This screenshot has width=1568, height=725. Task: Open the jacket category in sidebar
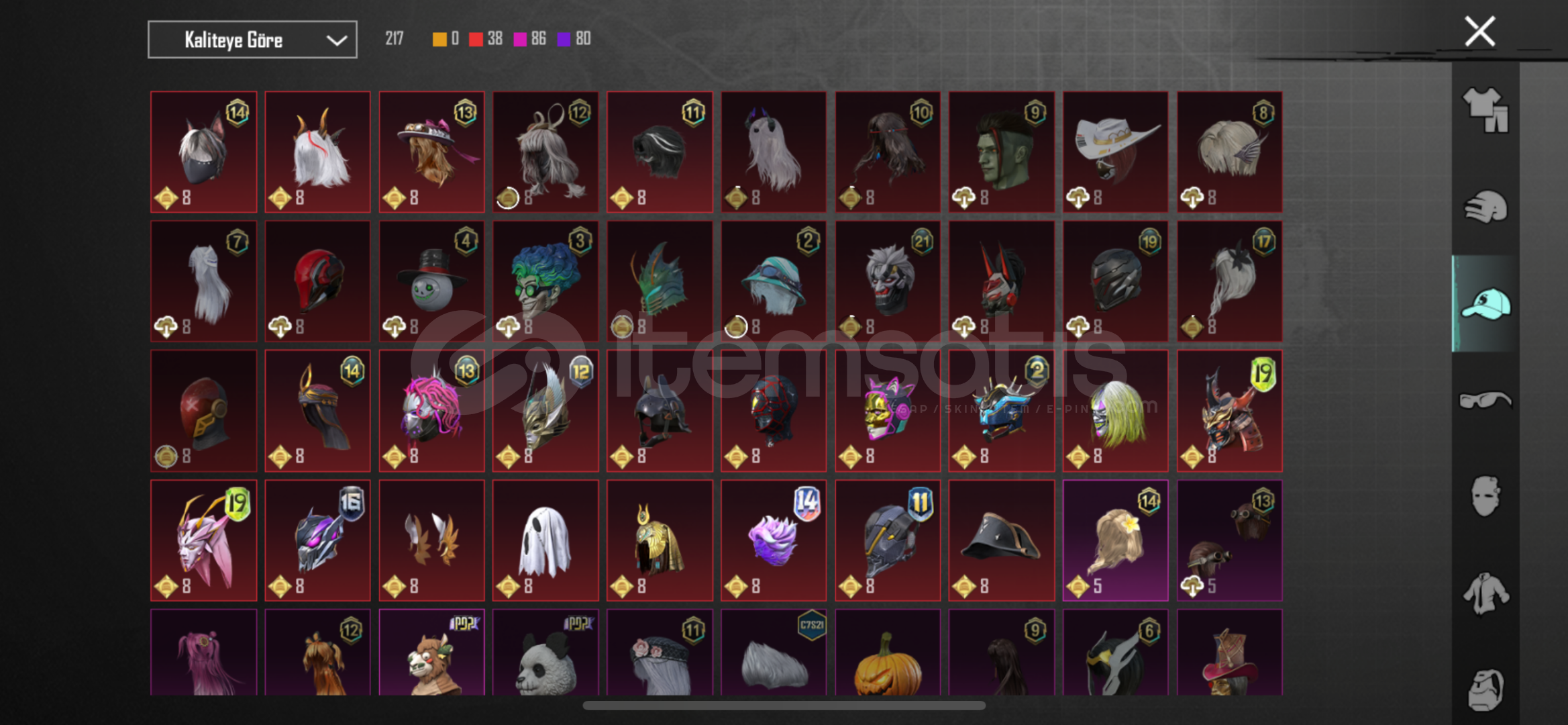(1485, 593)
